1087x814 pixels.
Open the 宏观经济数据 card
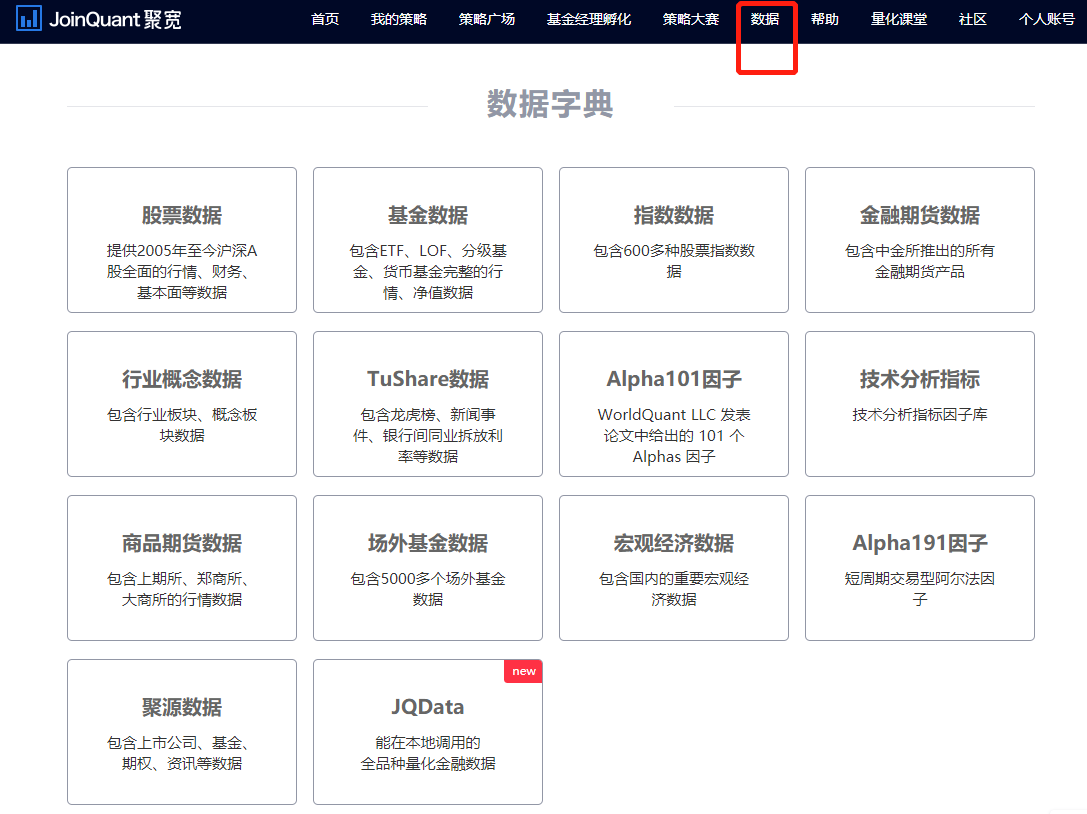674,568
